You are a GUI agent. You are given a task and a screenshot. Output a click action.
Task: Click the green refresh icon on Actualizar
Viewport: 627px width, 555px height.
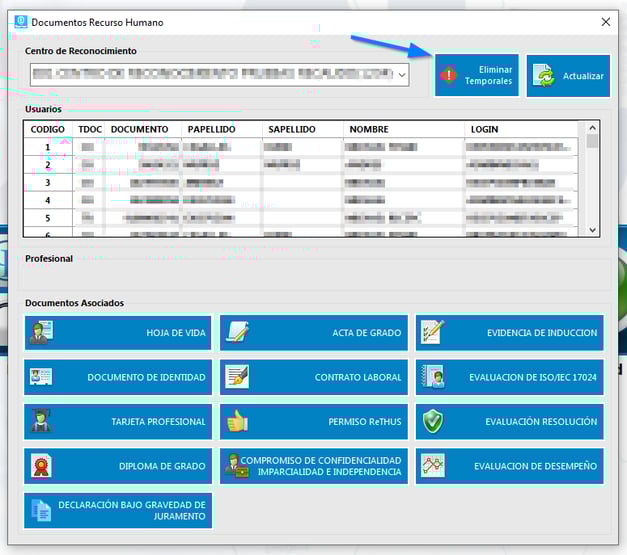tap(545, 76)
